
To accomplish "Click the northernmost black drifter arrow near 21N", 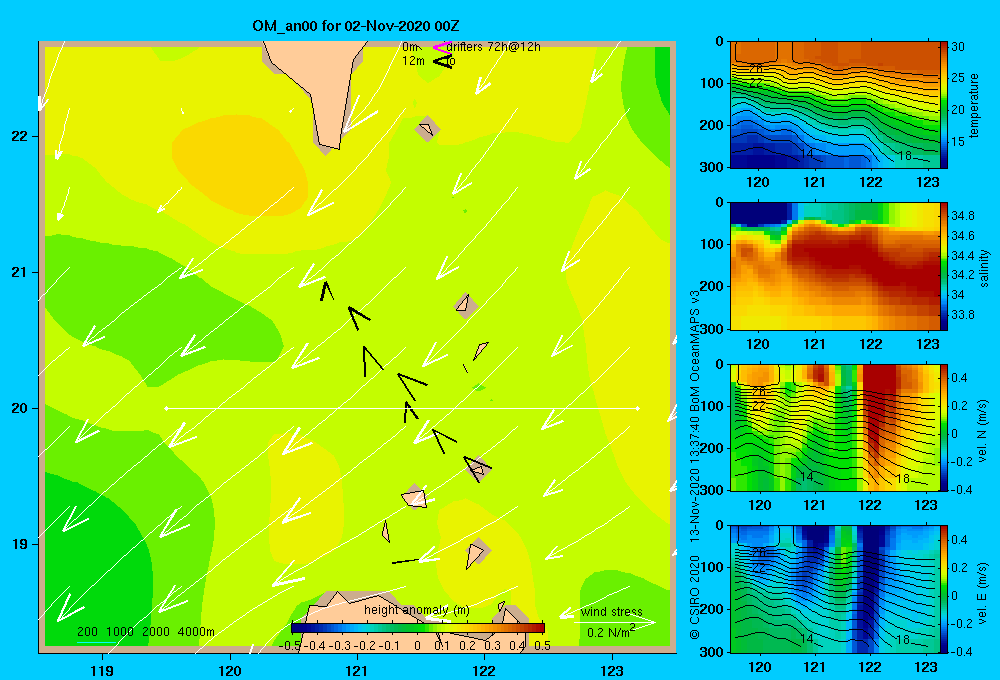I will point(326,292).
